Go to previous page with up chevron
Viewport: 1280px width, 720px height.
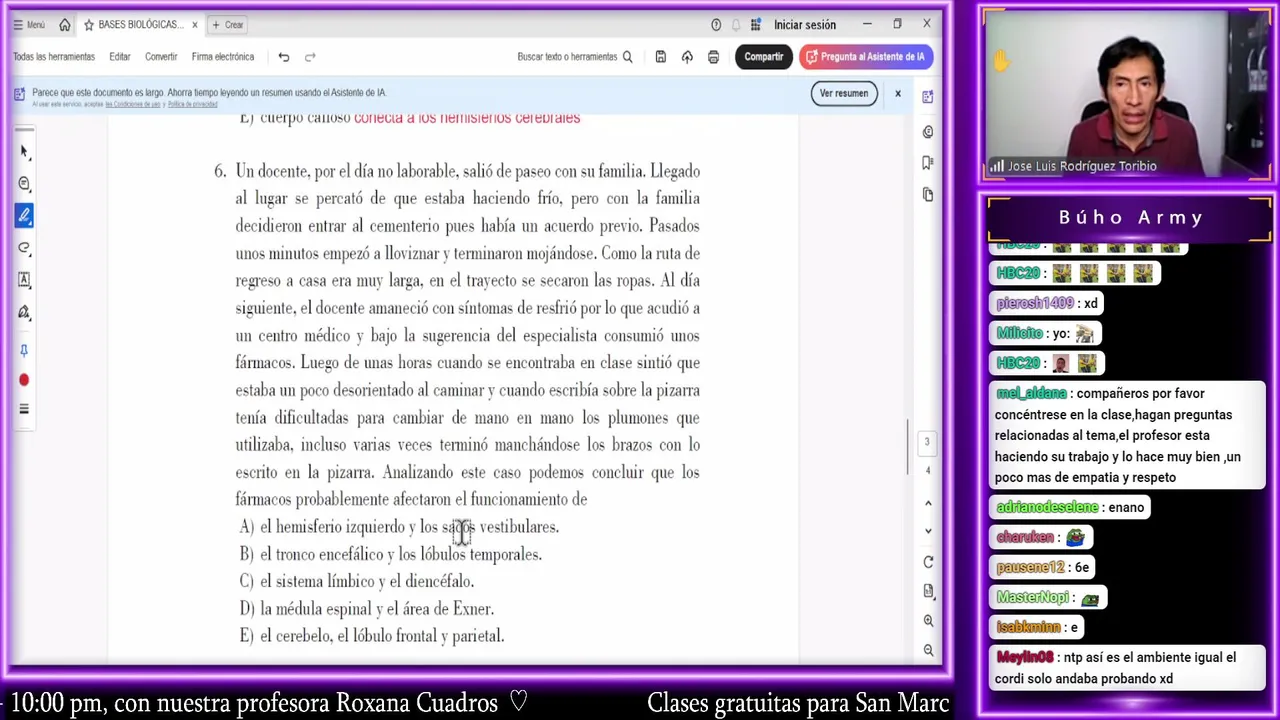coord(928,503)
